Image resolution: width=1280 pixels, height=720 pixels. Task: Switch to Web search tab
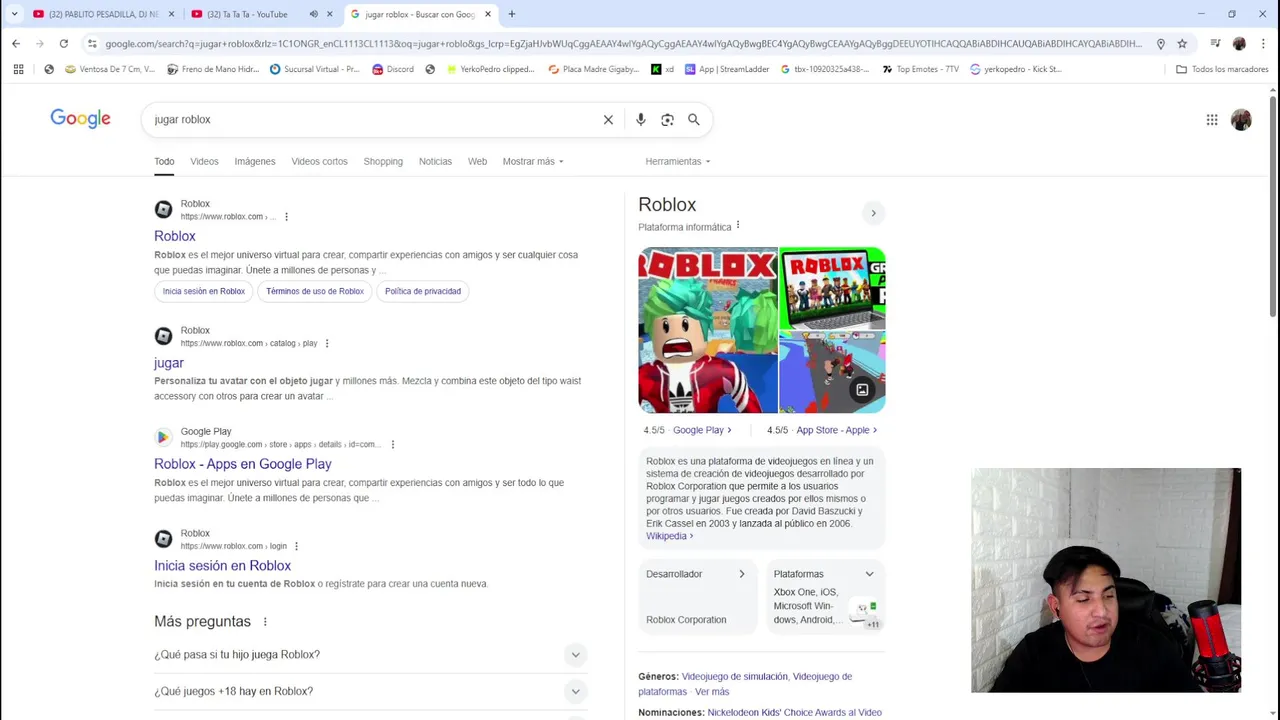[x=477, y=161]
